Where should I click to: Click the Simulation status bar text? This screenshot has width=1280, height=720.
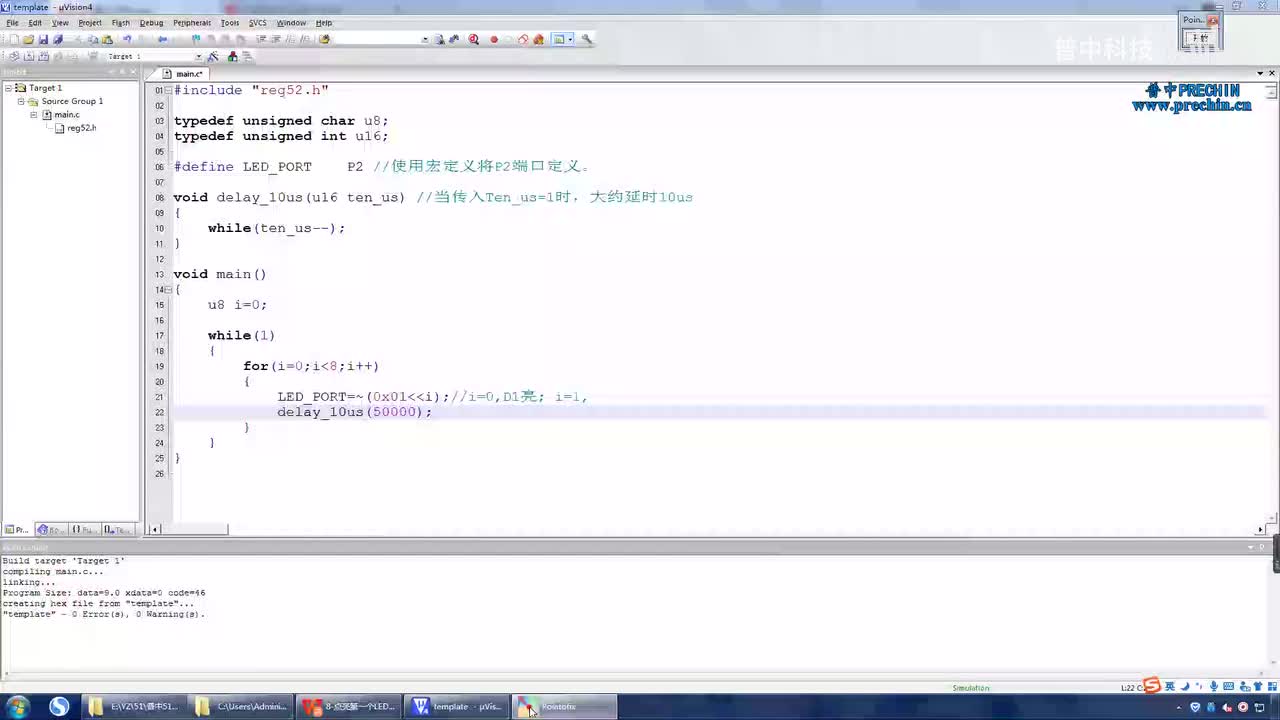point(970,688)
